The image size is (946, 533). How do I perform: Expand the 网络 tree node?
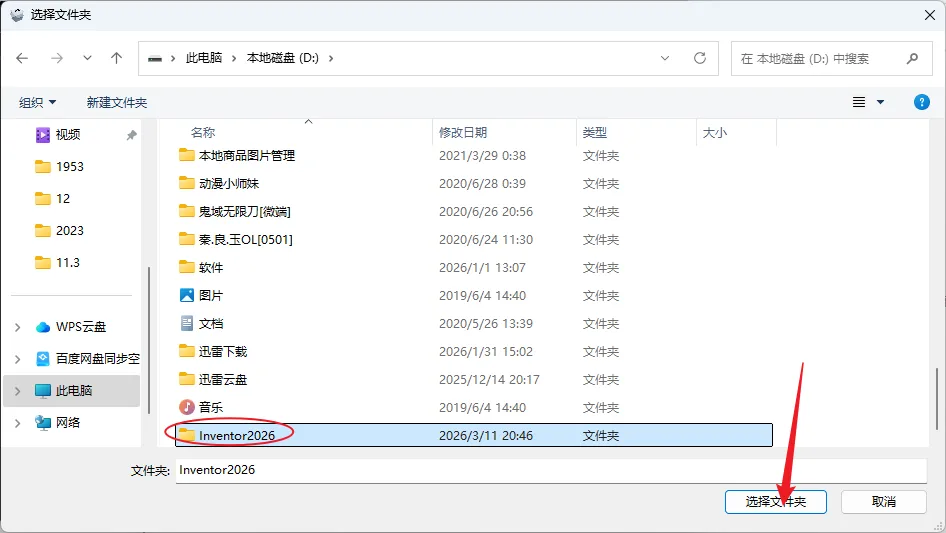pos(17,423)
